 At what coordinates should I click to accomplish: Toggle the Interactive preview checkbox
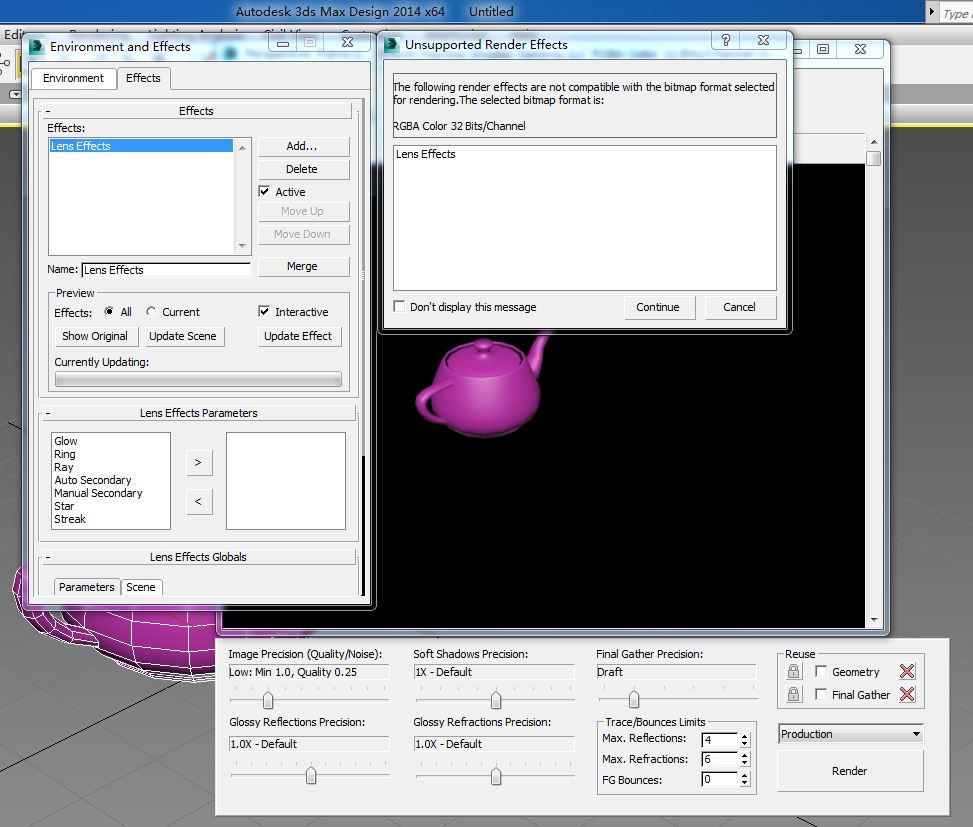(x=264, y=311)
